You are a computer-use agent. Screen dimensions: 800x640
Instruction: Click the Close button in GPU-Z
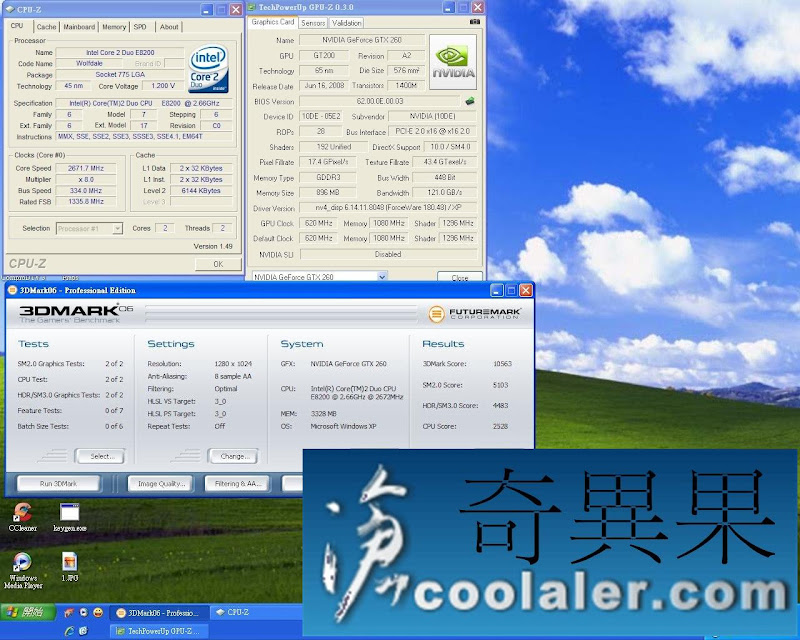[459, 277]
